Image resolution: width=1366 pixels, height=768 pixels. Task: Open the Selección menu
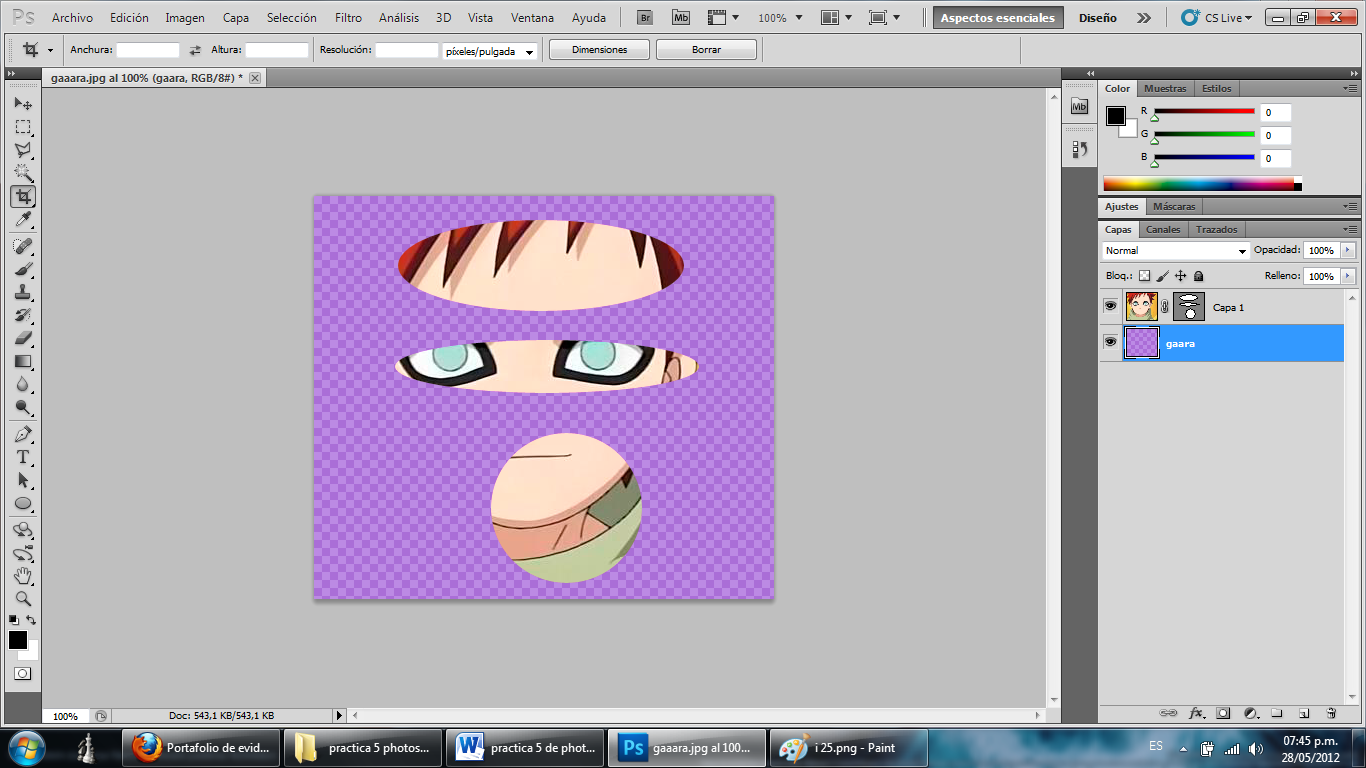292,18
